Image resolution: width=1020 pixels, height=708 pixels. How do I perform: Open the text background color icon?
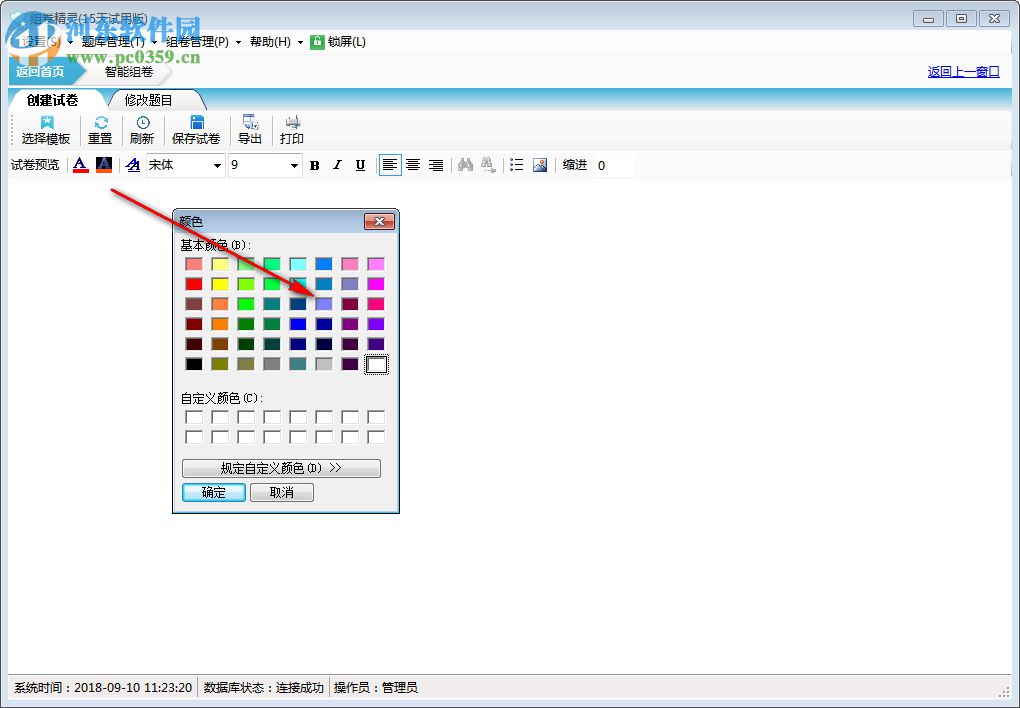click(104, 165)
